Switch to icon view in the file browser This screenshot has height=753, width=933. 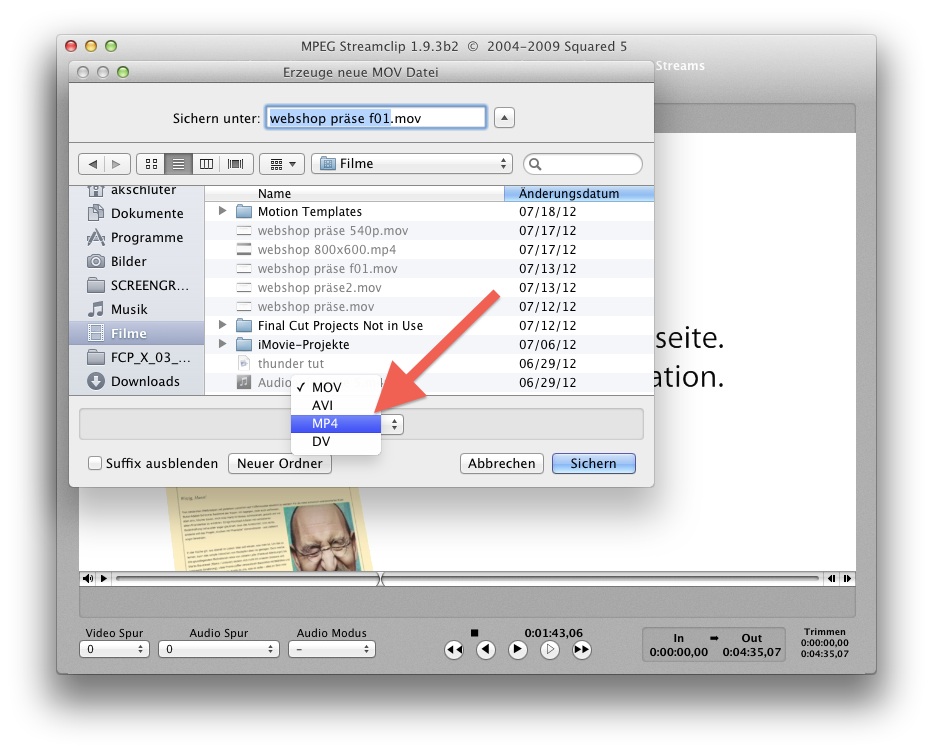(151, 163)
